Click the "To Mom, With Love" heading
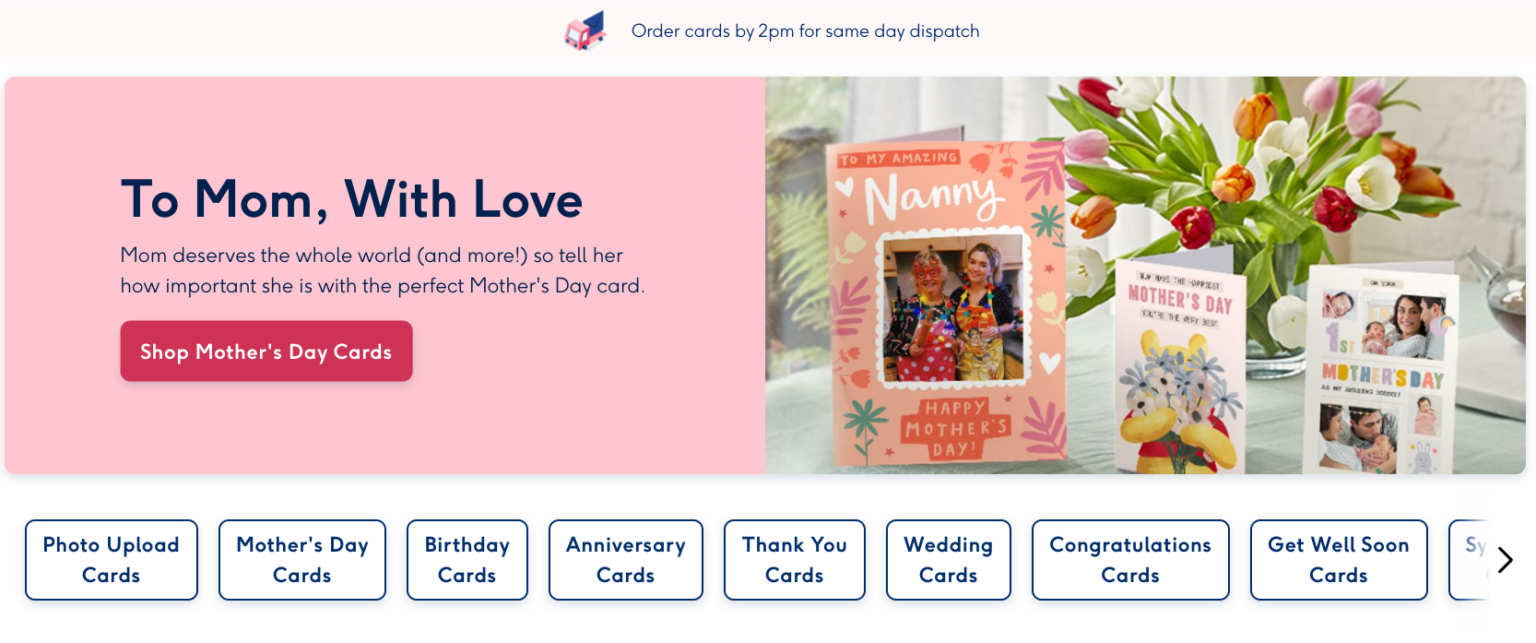The image size is (1536, 643). (x=351, y=198)
